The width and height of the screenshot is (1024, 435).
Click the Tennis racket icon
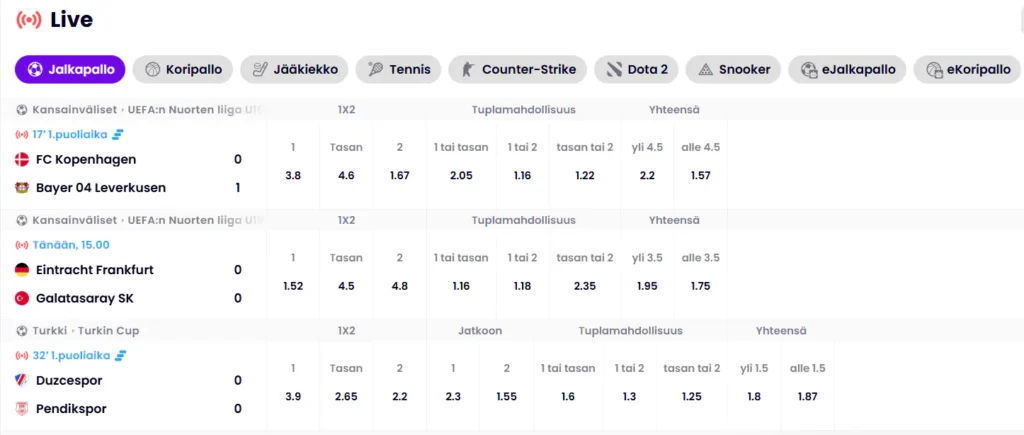[x=376, y=69]
